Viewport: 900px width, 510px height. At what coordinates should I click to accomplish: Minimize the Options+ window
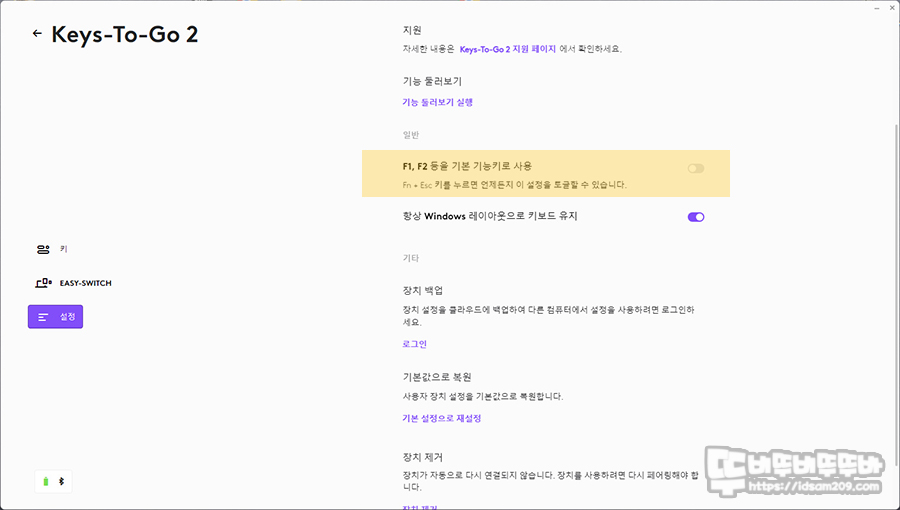[x=878, y=8]
